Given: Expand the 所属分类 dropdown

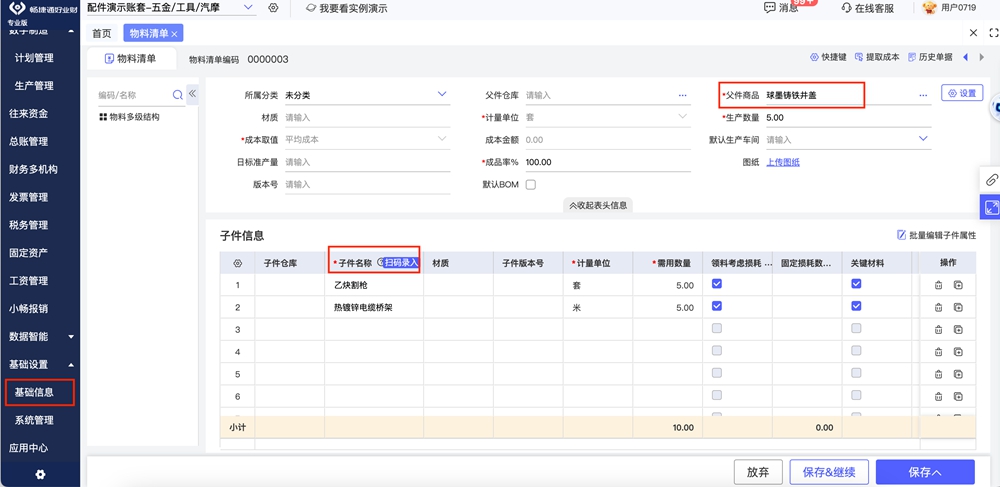Looking at the screenshot, I should tap(443, 95).
